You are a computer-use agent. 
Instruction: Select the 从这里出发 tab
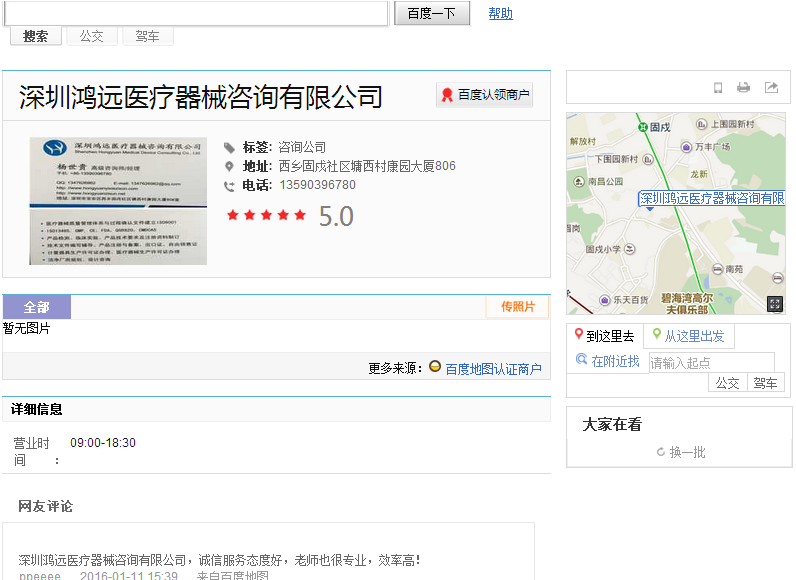(x=689, y=336)
